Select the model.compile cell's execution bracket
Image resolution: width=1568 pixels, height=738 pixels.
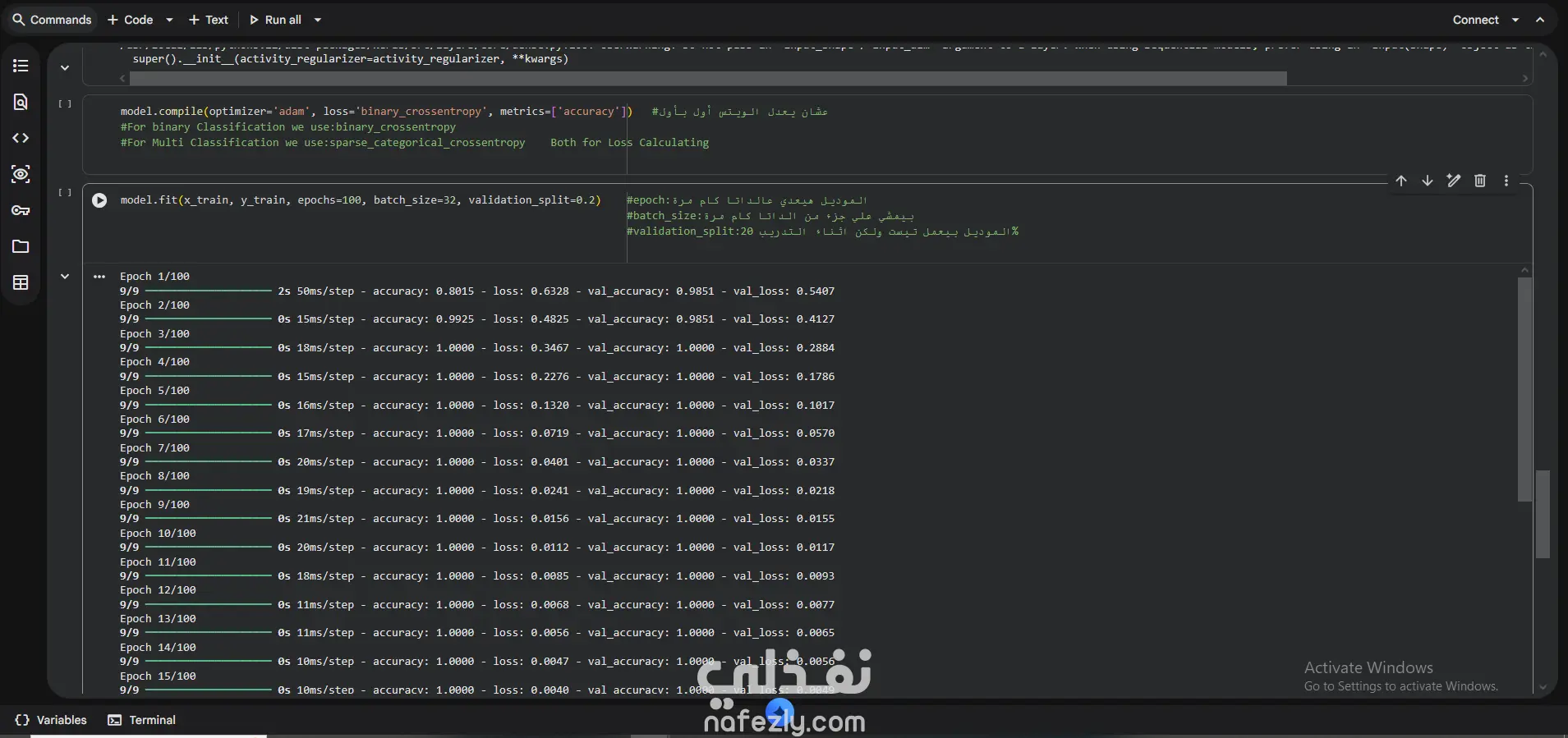click(x=65, y=104)
